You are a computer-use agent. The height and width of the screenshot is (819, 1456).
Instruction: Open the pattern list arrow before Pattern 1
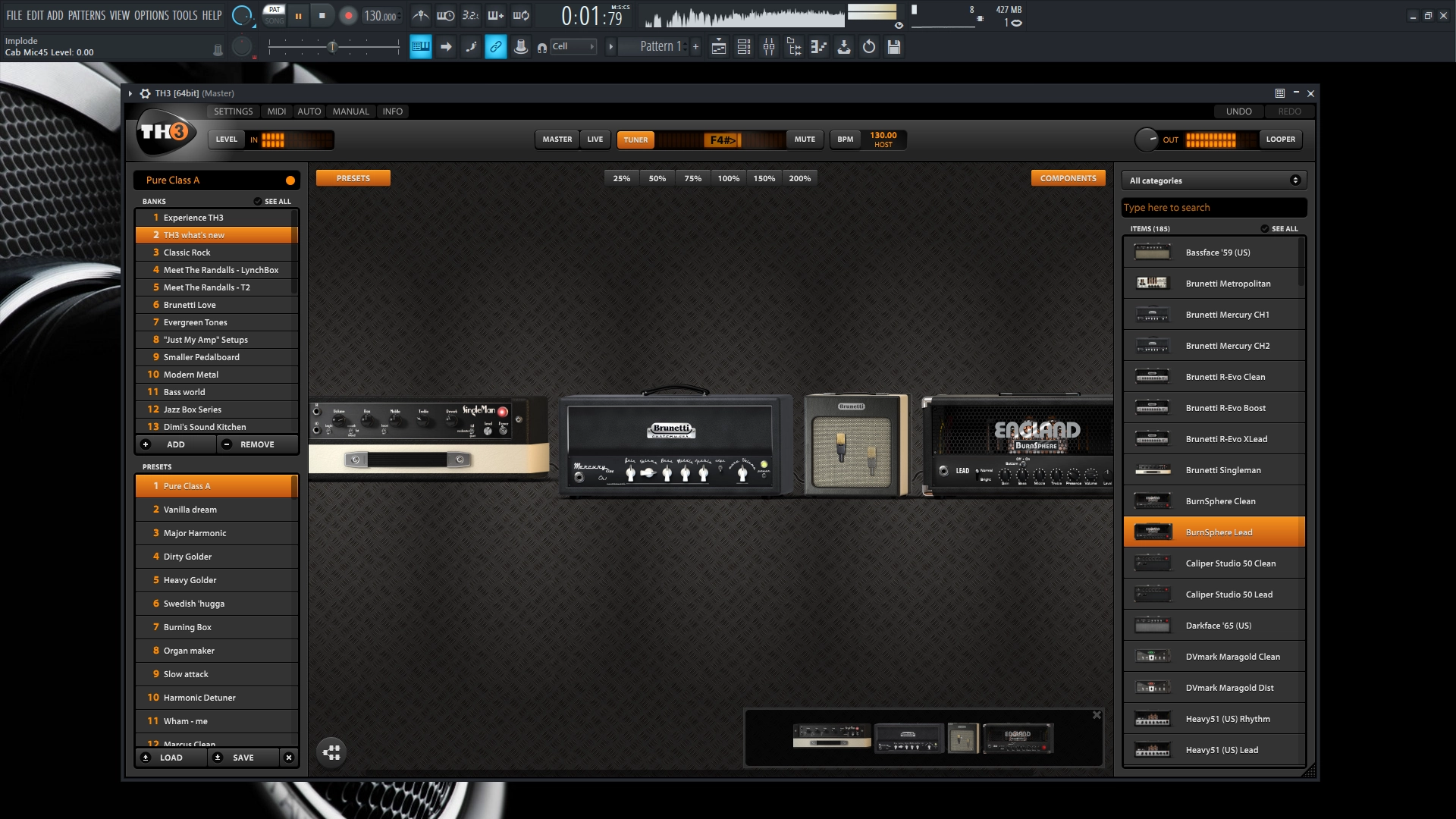pos(610,47)
